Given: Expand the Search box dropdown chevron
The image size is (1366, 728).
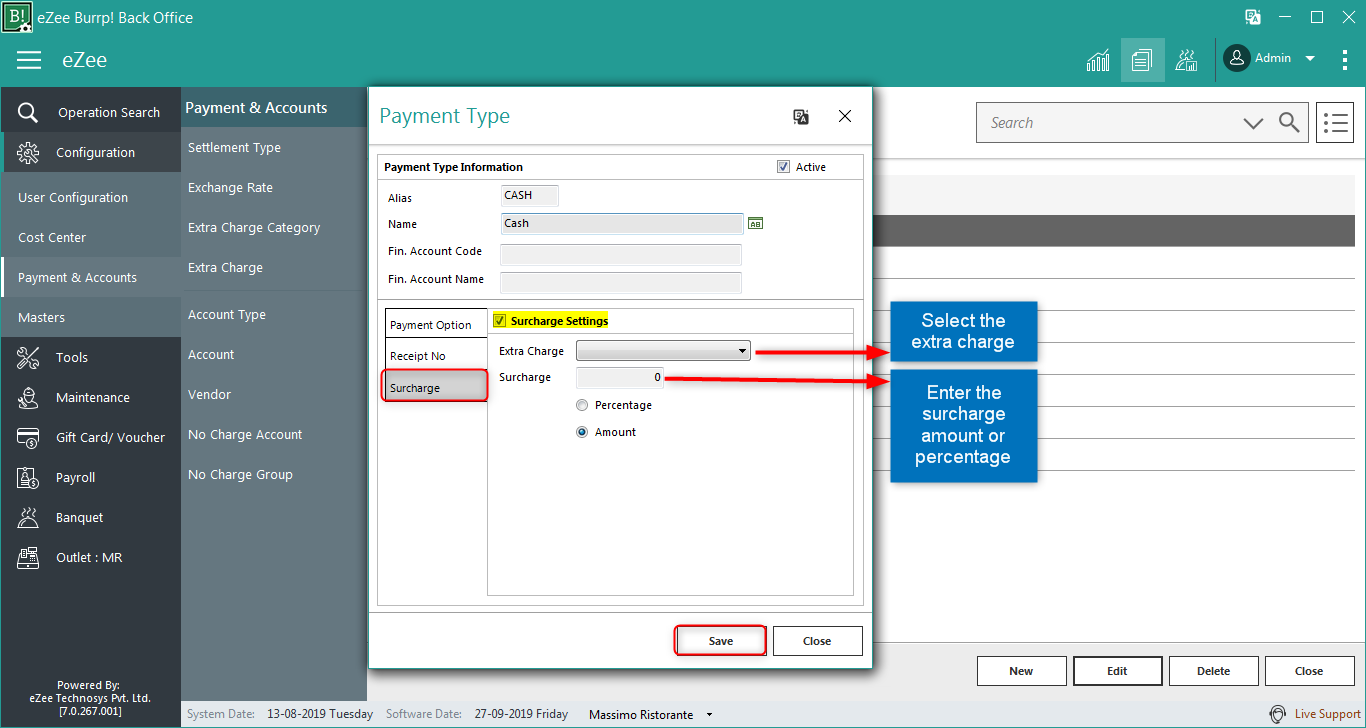Looking at the screenshot, I should [x=1253, y=123].
